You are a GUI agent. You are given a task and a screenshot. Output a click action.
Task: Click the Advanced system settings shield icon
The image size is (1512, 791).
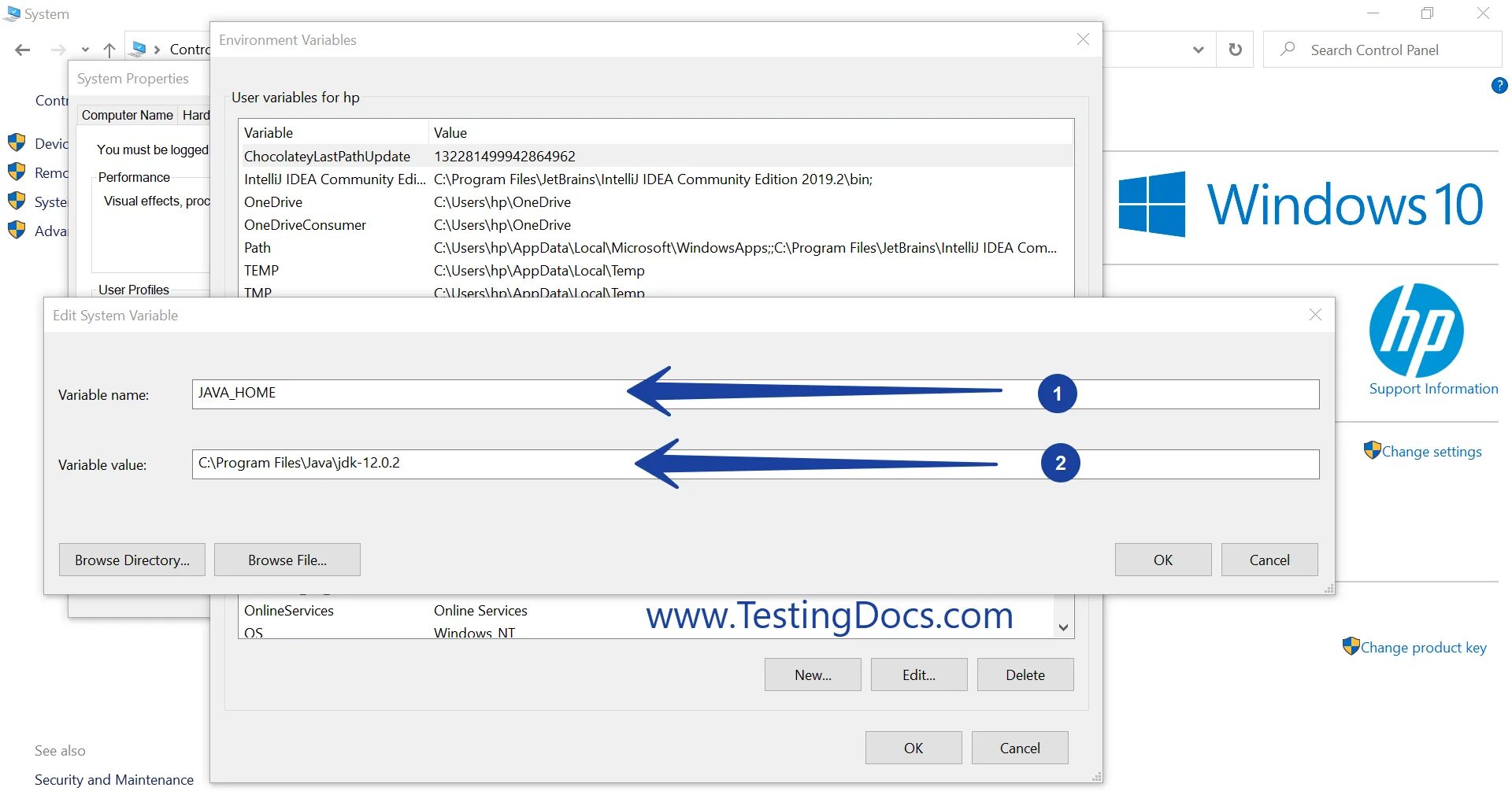coord(17,231)
